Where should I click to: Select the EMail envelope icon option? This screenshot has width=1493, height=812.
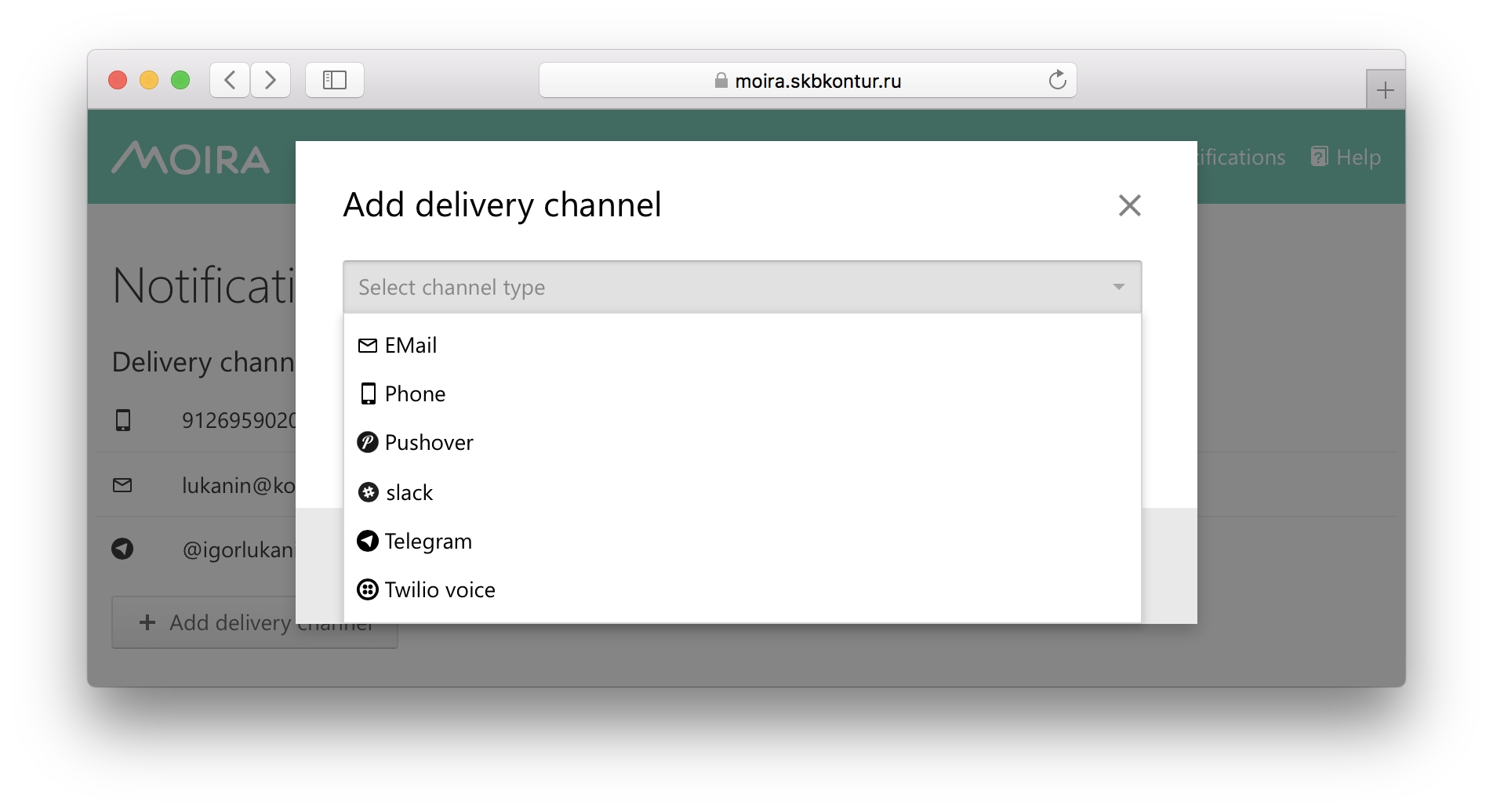(367, 346)
